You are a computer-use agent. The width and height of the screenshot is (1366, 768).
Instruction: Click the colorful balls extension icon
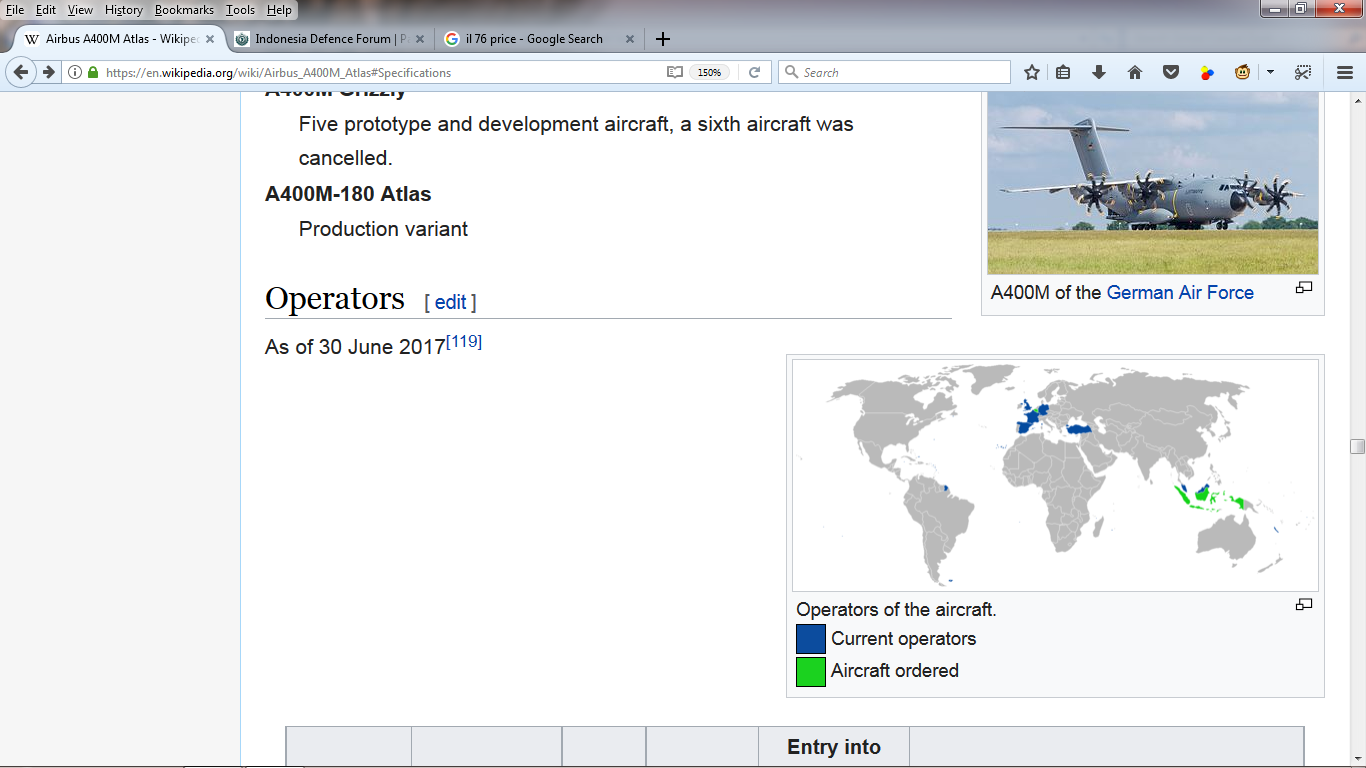click(1207, 72)
